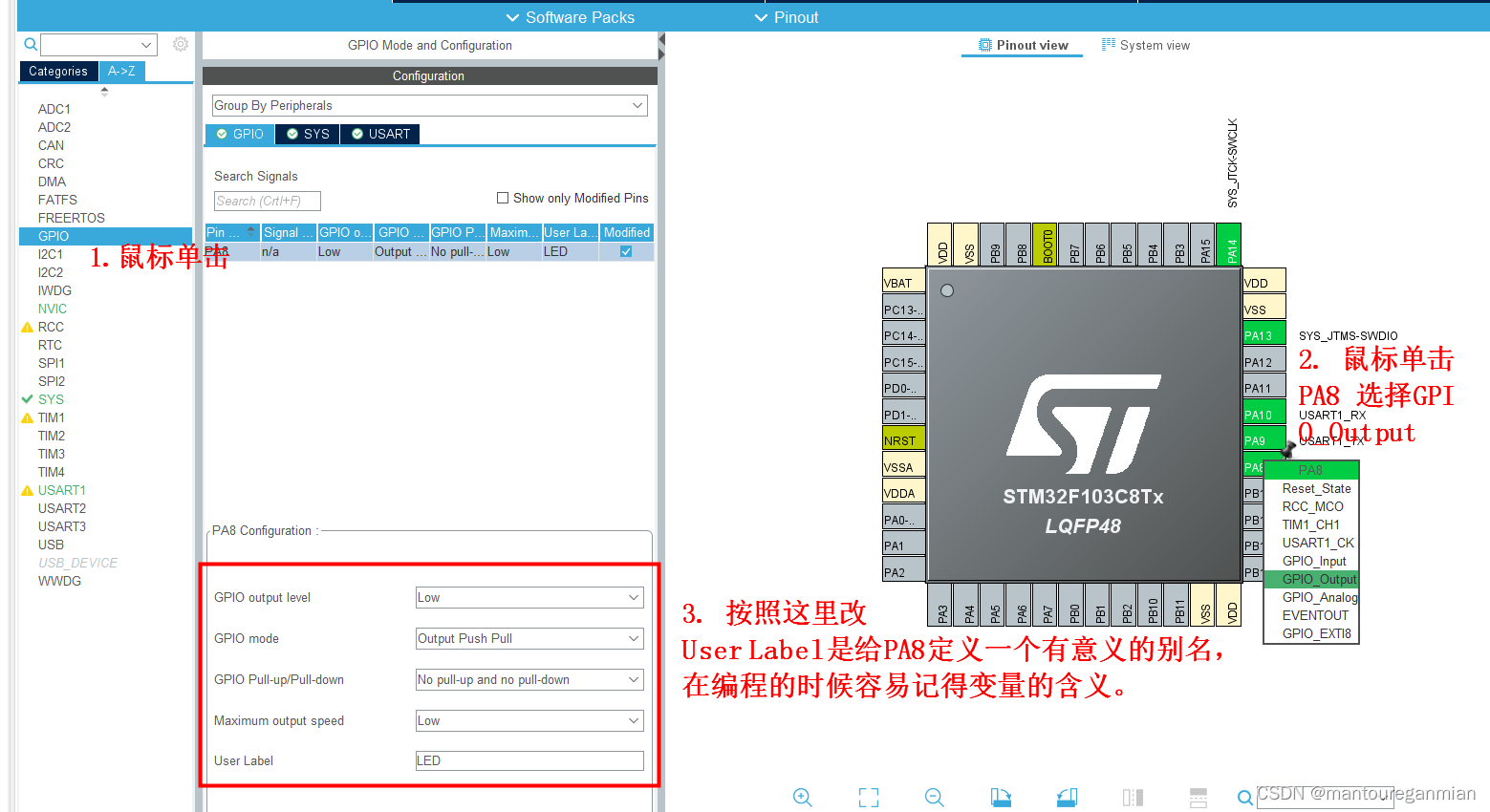The image size is (1490, 812).
Task: Click the pin search magnifier icon
Action: (x=1244, y=798)
